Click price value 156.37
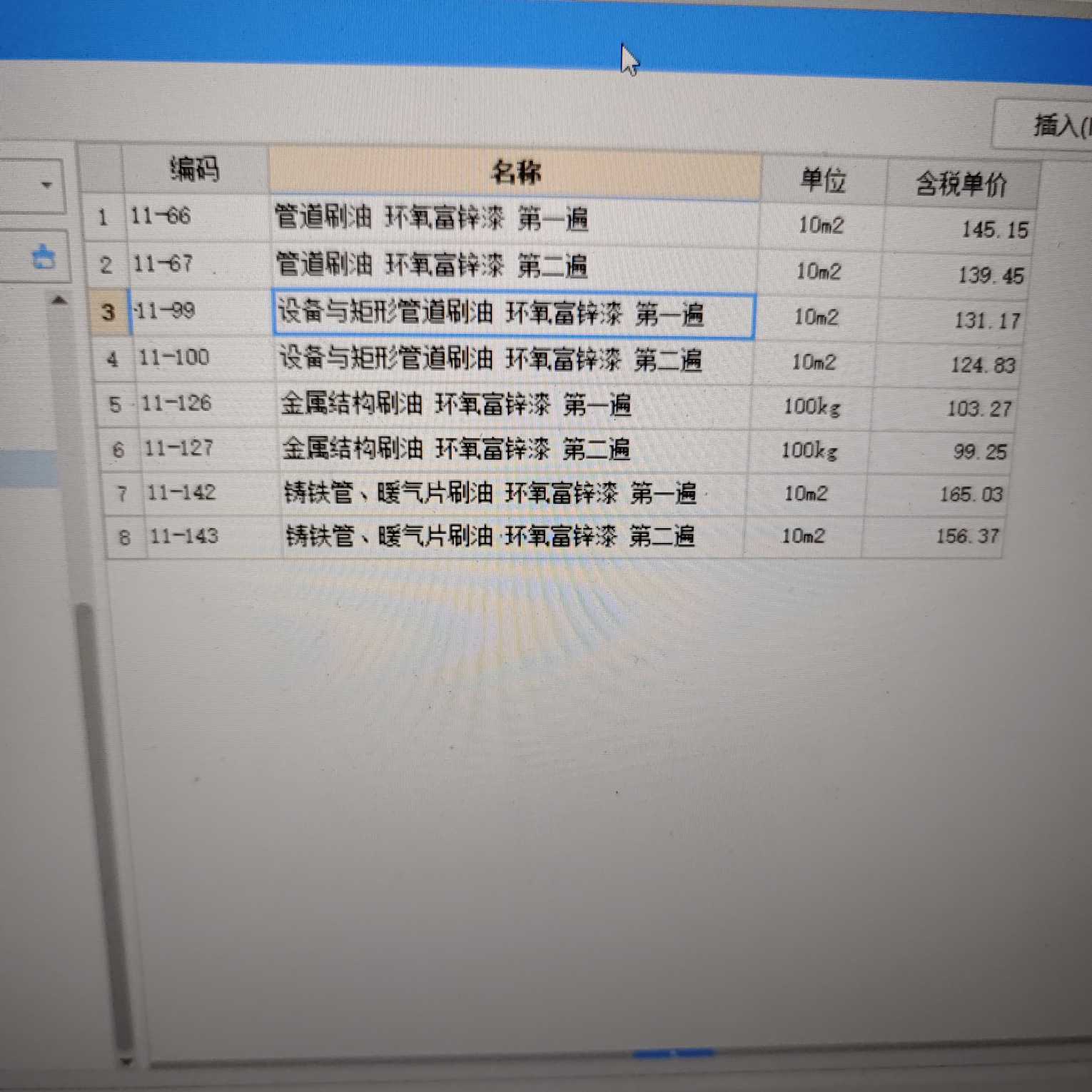 coord(967,536)
